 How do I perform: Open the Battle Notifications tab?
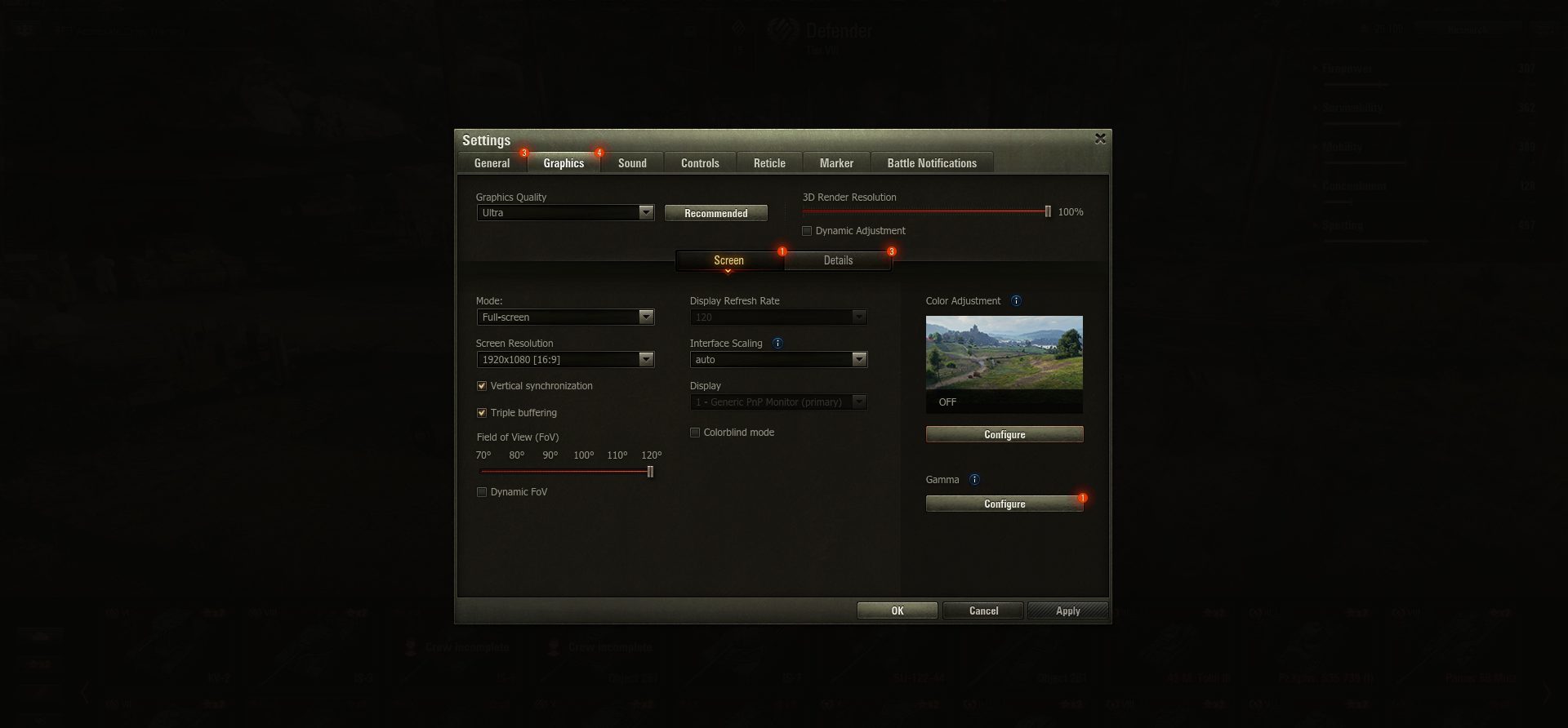[x=932, y=163]
